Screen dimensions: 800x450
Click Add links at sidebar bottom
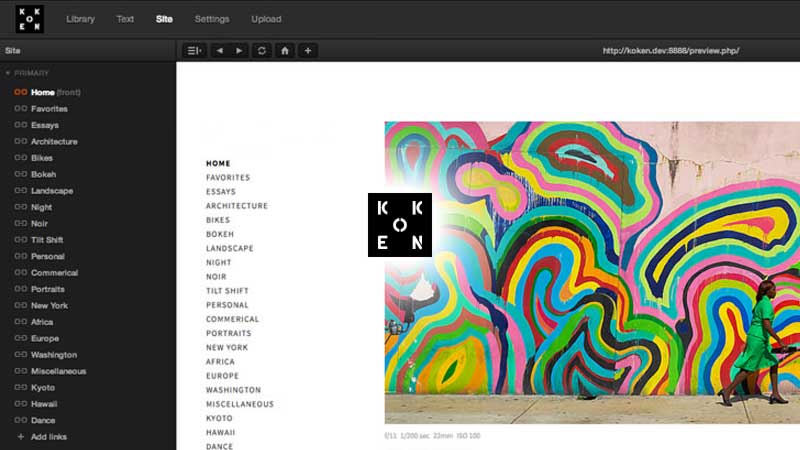tap(48, 437)
